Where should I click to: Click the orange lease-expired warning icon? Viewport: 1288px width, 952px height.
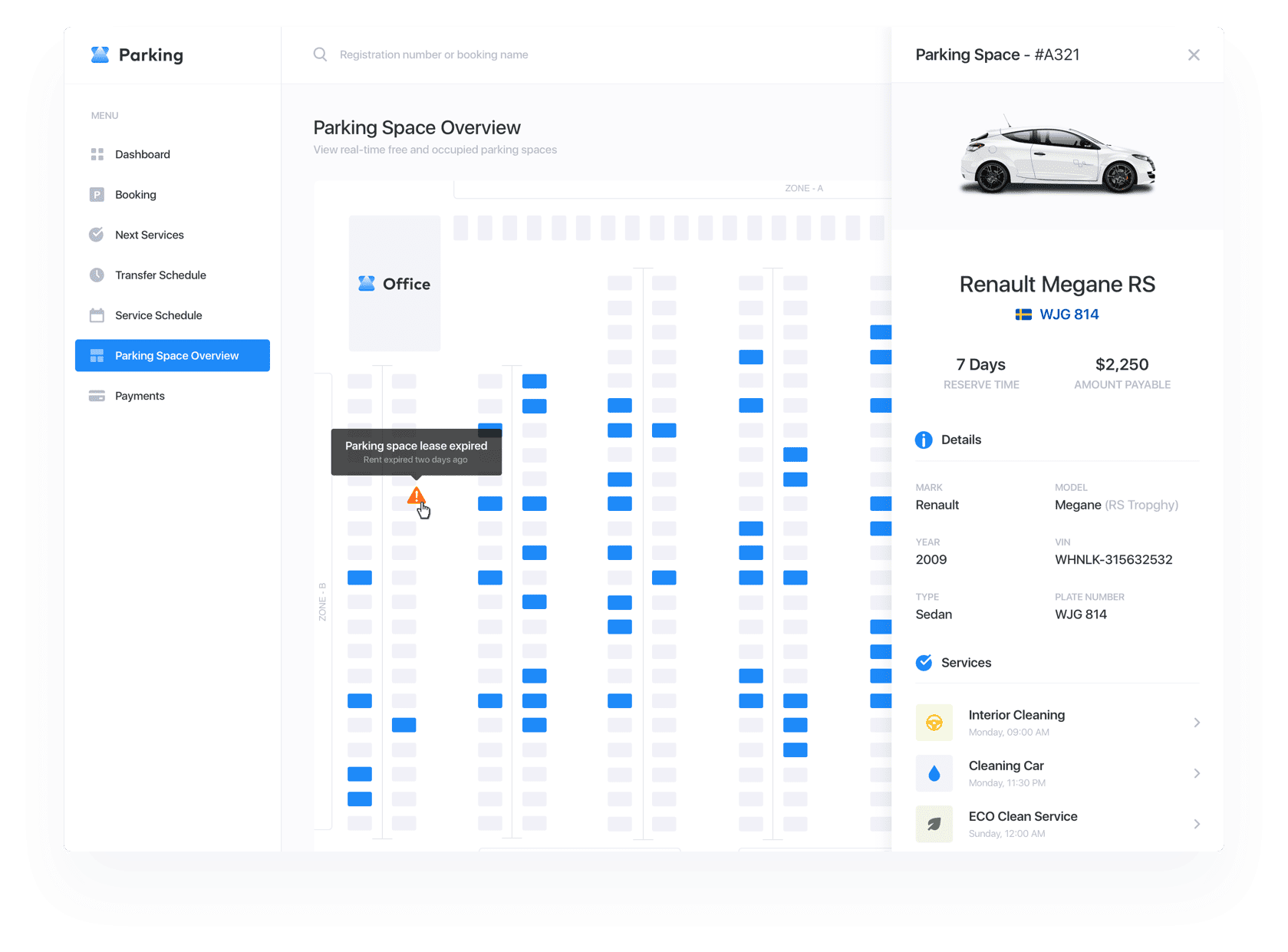[416, 496]
